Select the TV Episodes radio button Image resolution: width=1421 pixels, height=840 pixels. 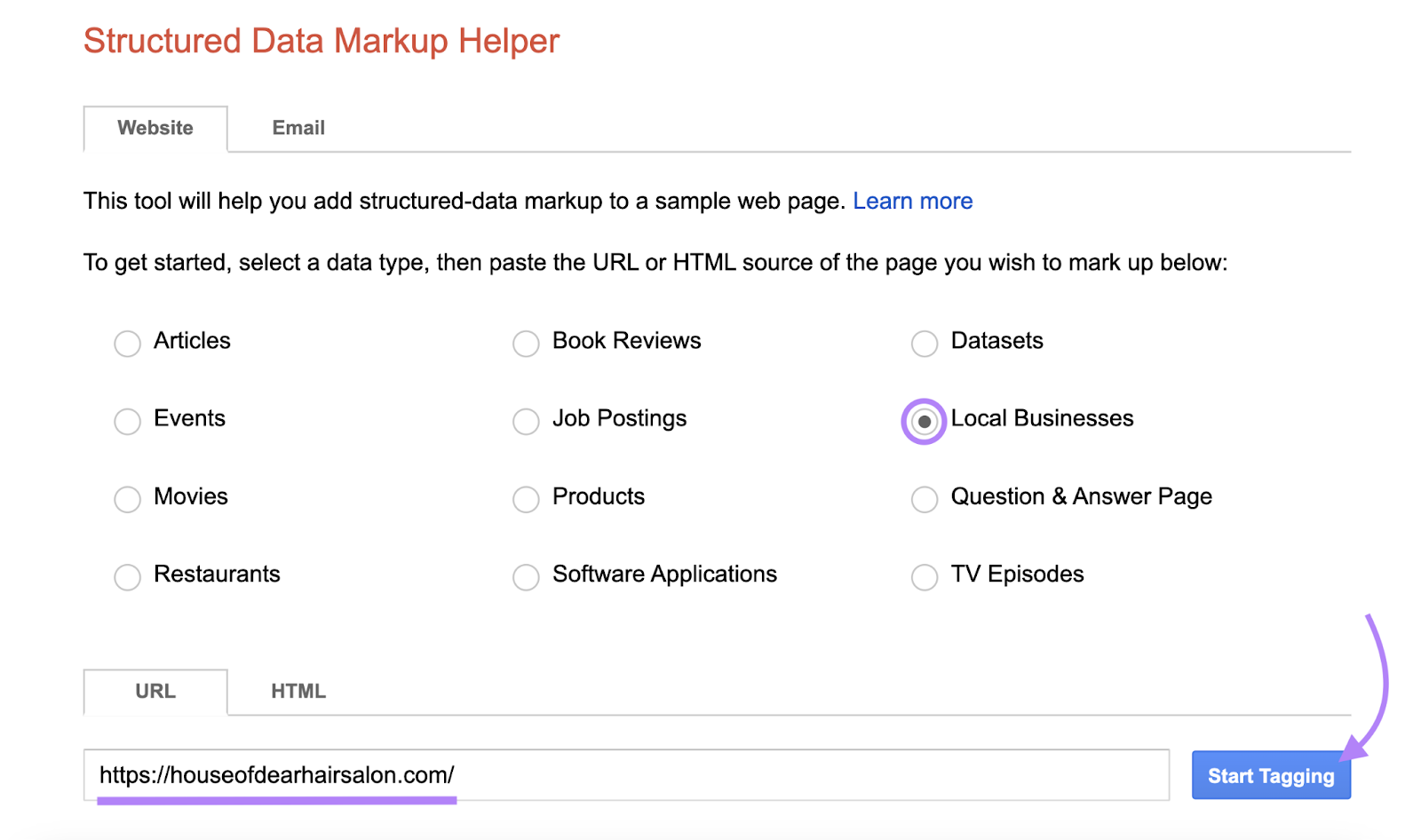click(x=925, y=576)
